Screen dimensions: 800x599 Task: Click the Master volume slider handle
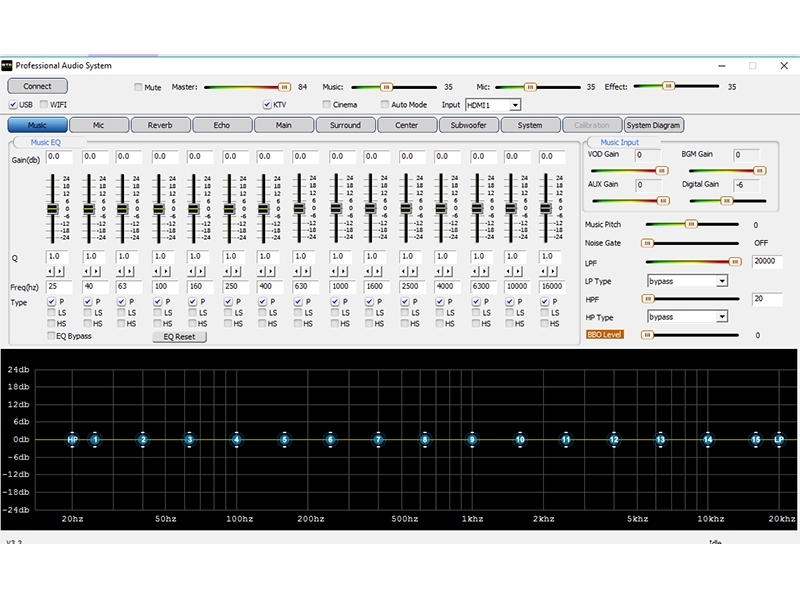click(x=284, y=87)
